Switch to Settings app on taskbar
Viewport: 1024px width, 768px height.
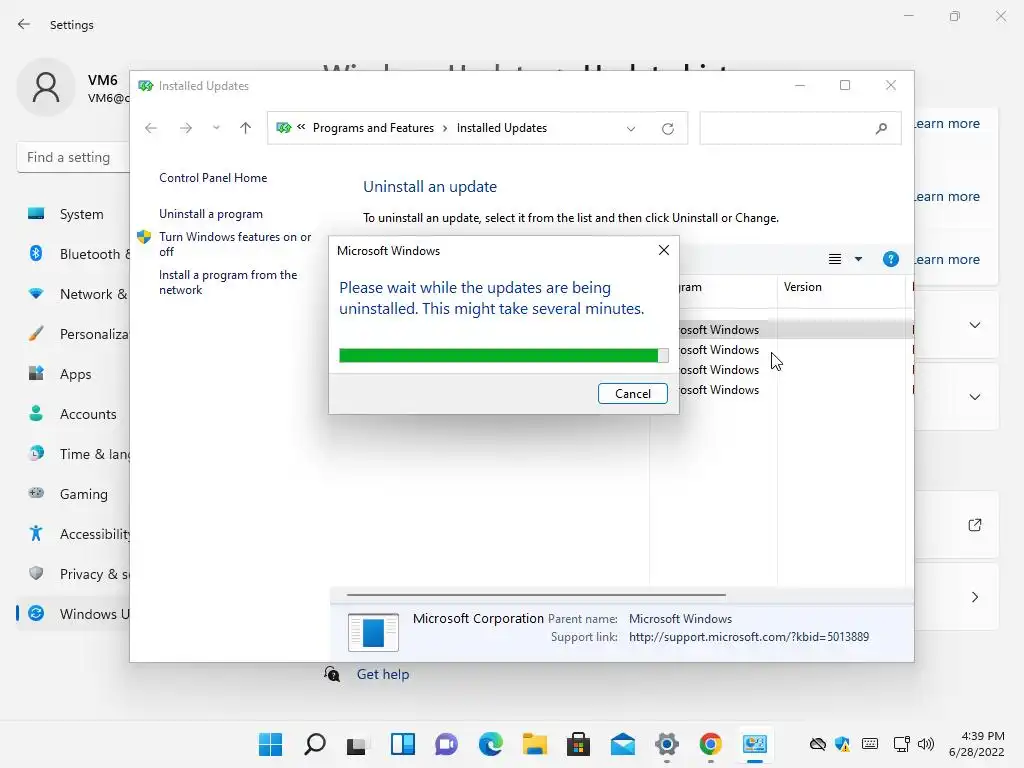667,744
